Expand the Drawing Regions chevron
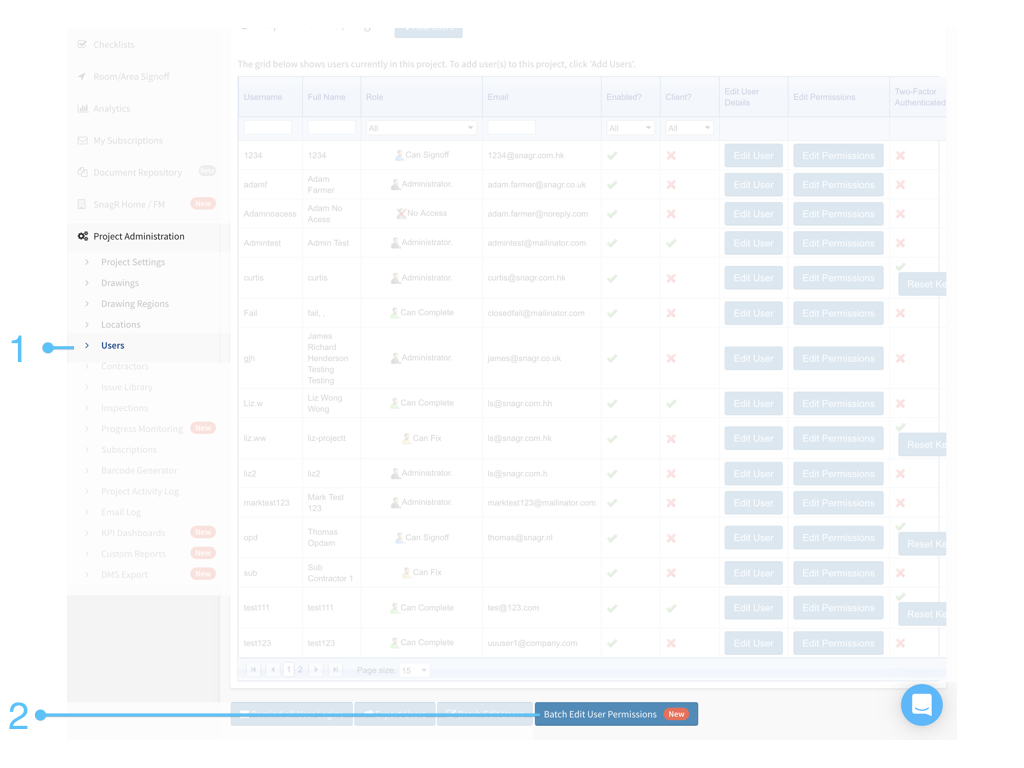This screenshot has width=1024, height=768. click(x=87, y=304)
